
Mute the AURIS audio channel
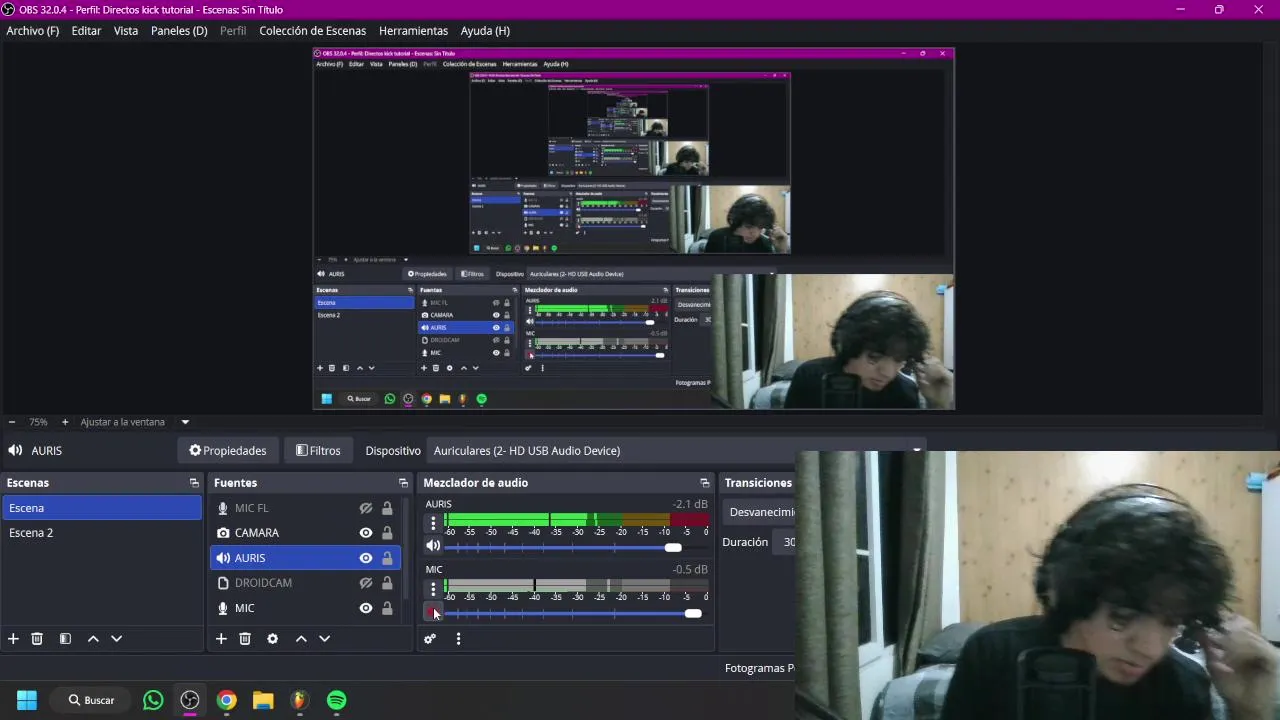[x=433, y=546]
